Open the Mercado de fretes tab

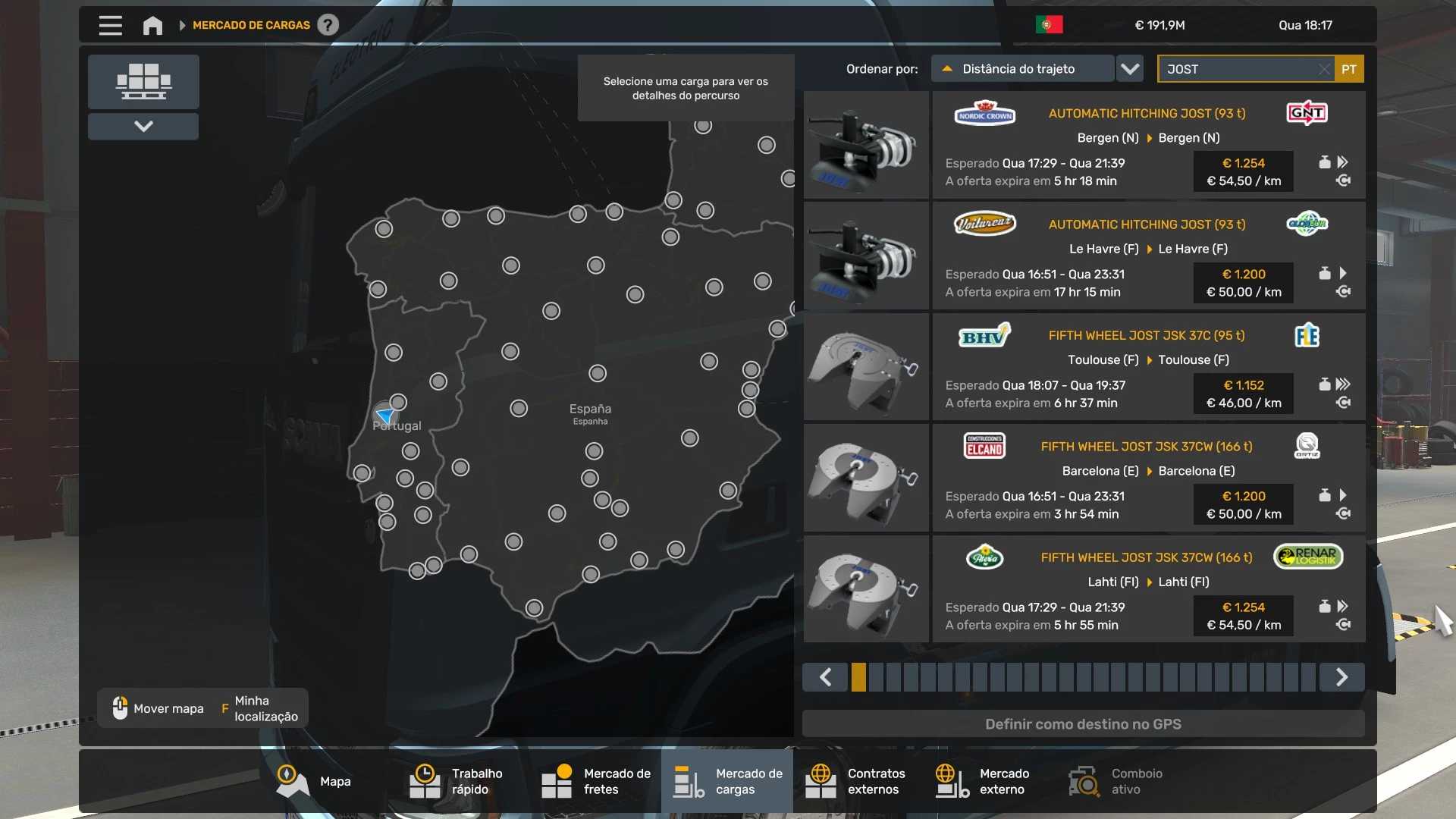(597, 781)
